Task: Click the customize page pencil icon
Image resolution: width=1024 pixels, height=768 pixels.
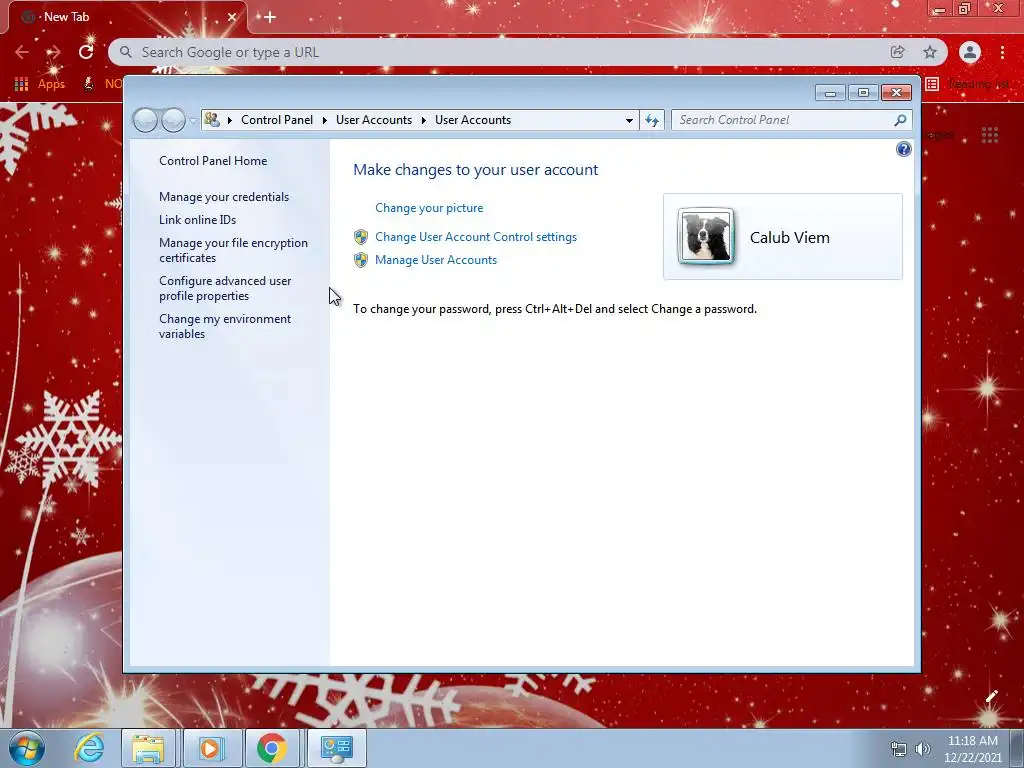Action: point(991,697)
